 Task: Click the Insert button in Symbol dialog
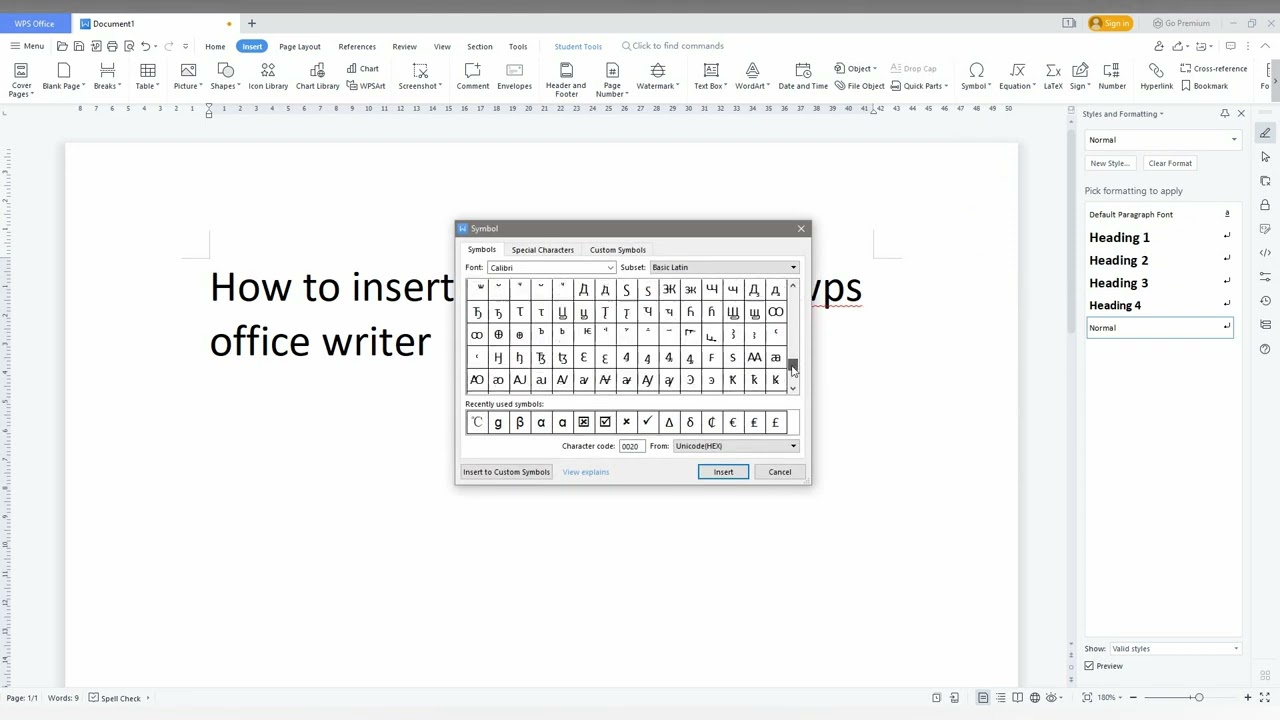coord(723,472)
